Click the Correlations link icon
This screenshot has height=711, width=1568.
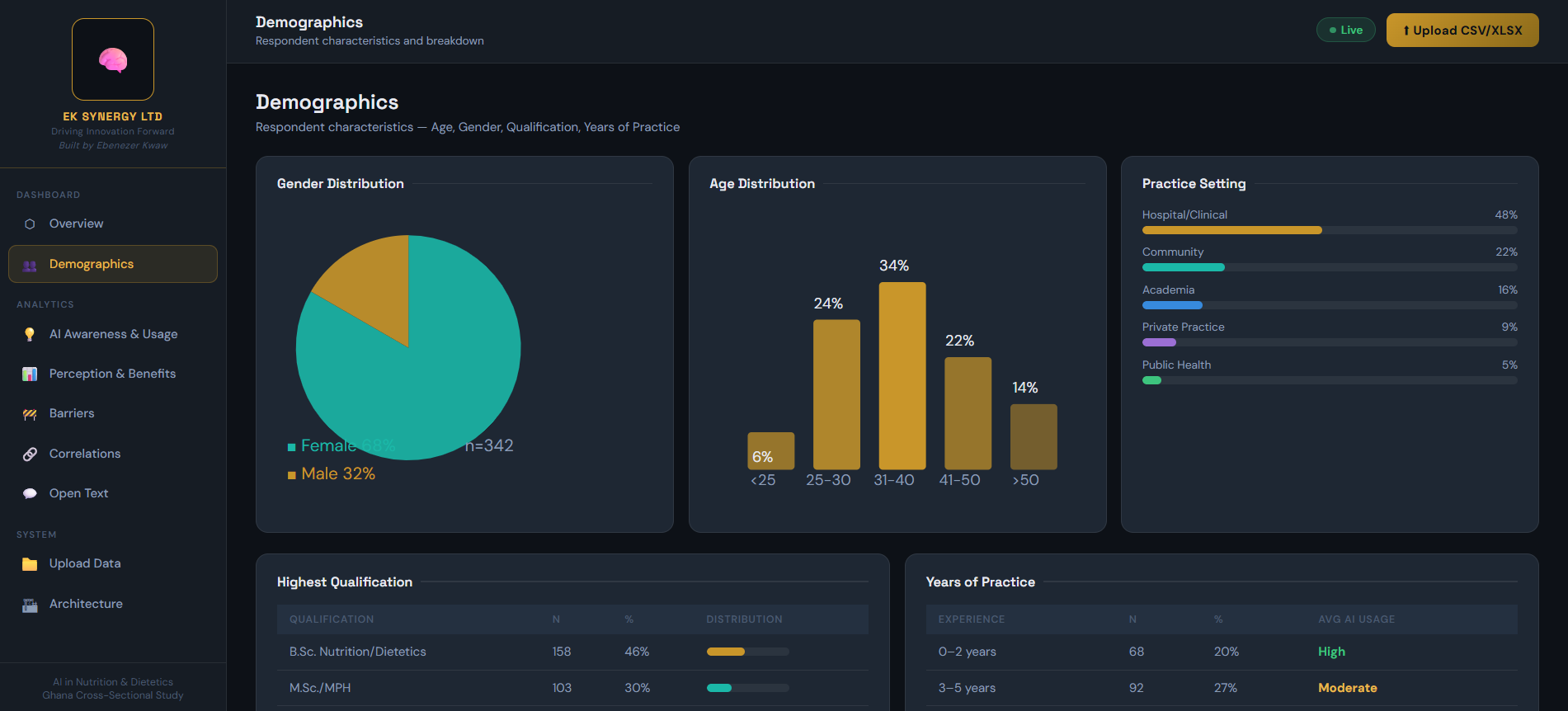tap(30, 454)
